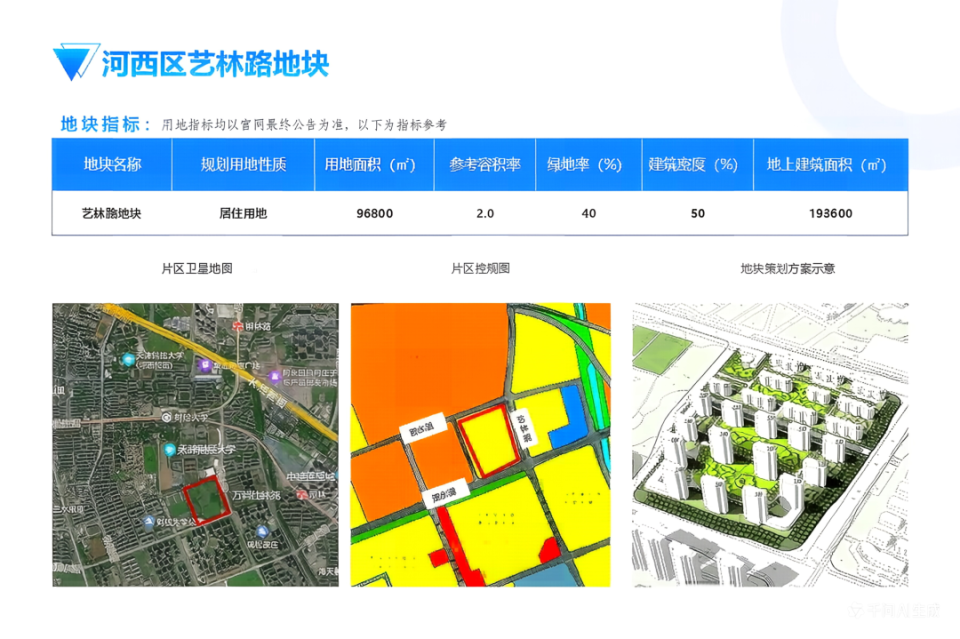
Task: Click the 片区卫星地图 caption
Action: click(197, 268)
